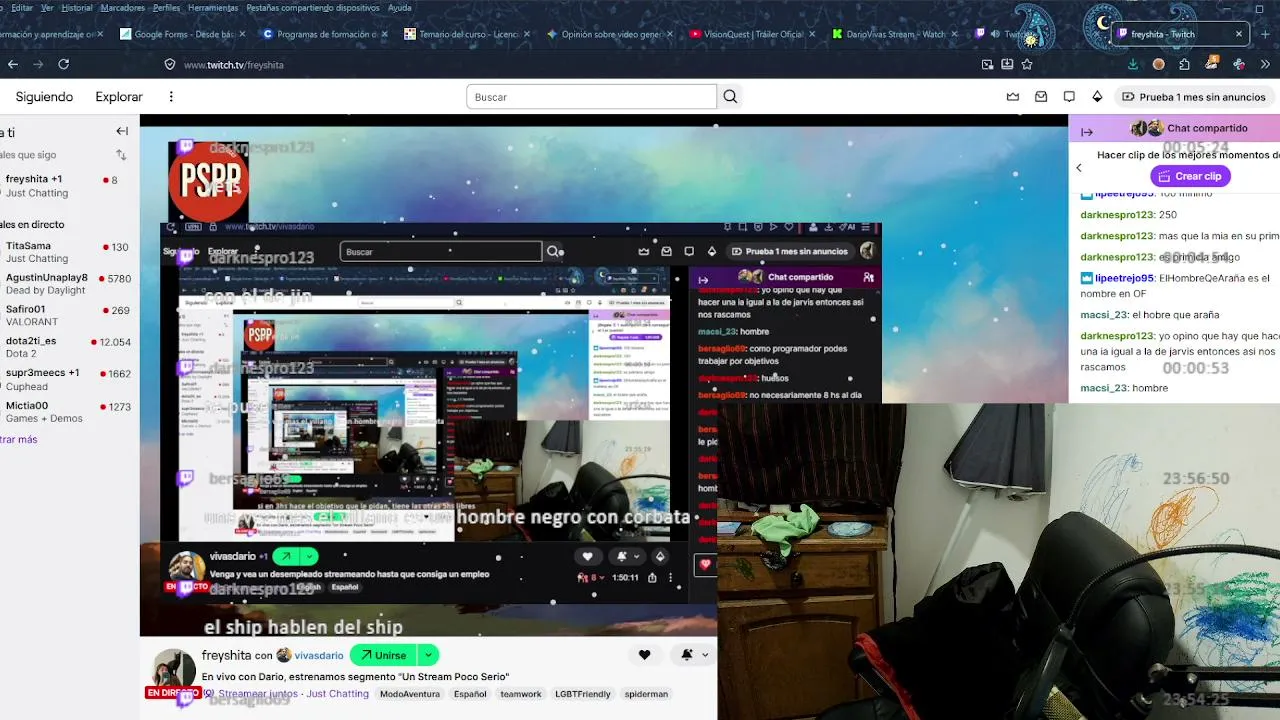Open Herramientas browser menu
The width and height of the screenshot is (1280, 720).
pyautogui.click(x=213, y=8)
